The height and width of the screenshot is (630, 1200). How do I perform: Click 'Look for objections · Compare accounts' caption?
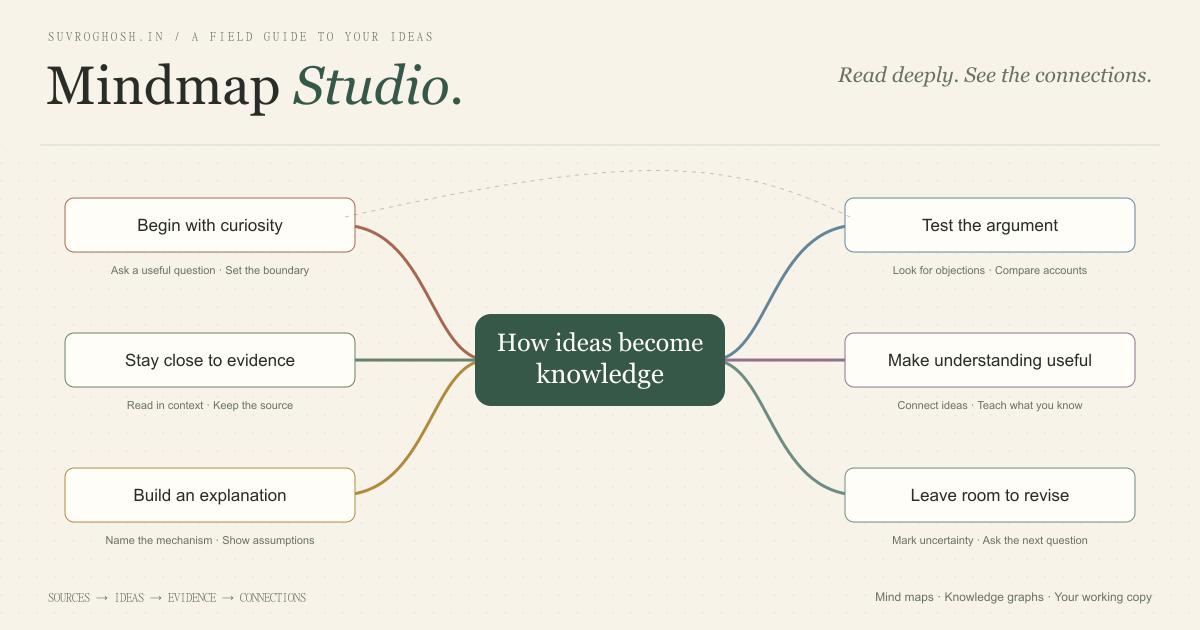point(990,270)
